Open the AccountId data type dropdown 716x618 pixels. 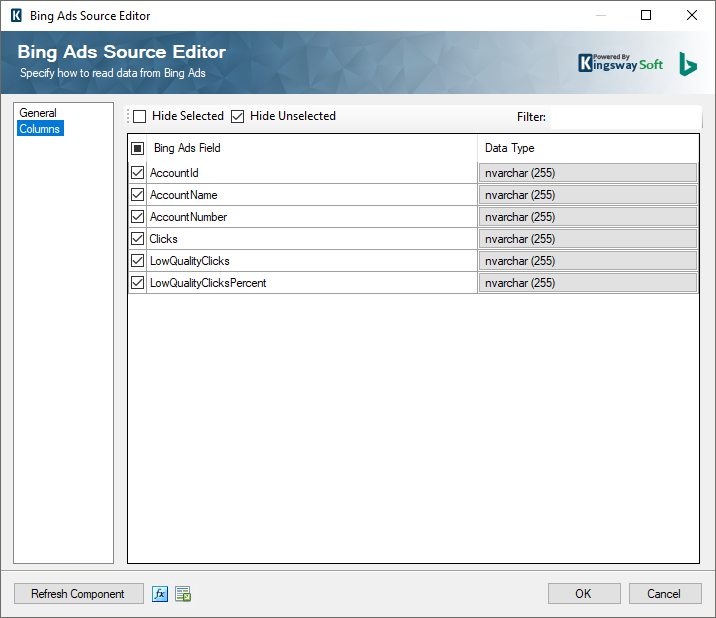tap(588, 173)
